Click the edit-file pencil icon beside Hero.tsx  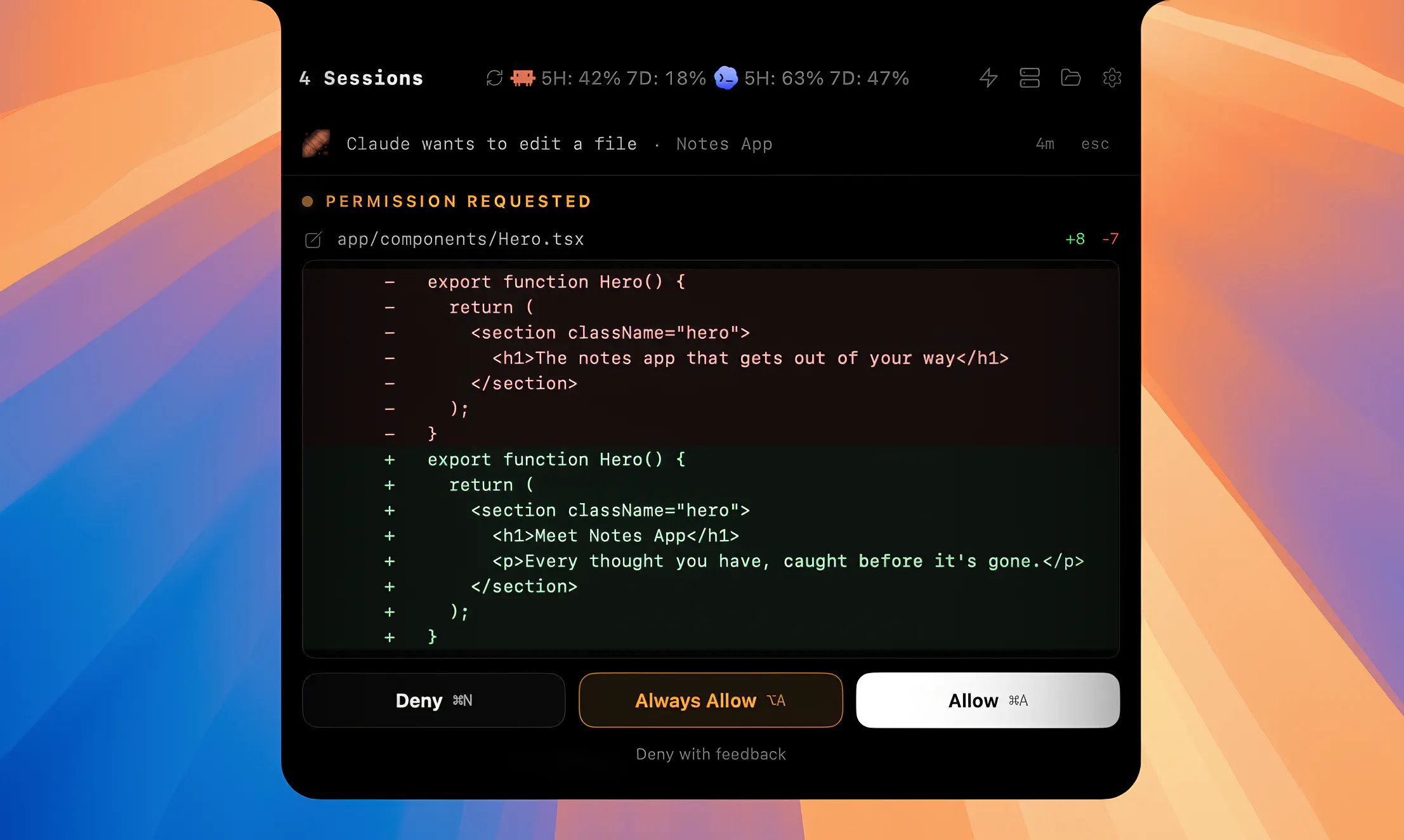[313, 240]
